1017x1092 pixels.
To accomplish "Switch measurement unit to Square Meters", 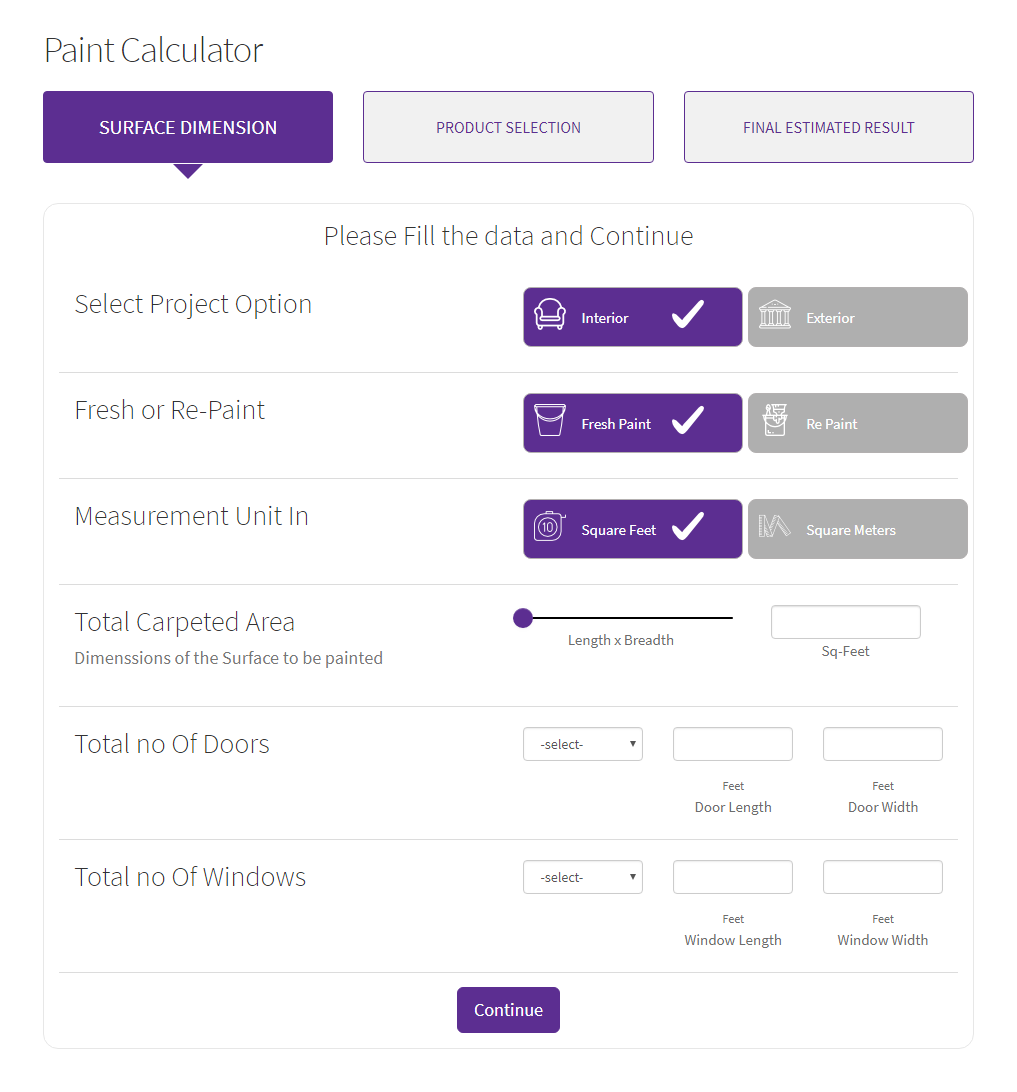I will click(x=857, y=529).
